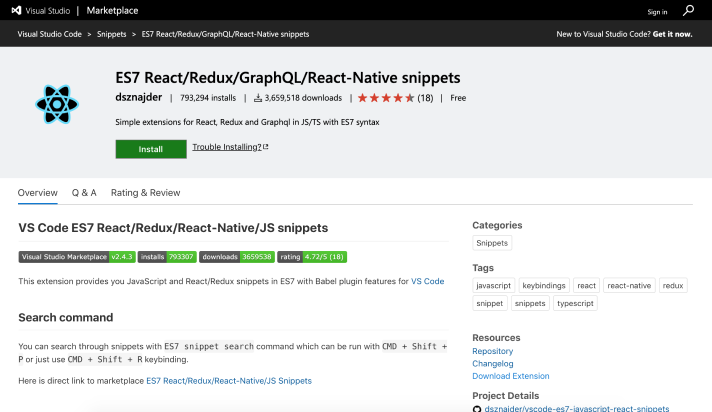Open dsznajder/vscode-es7-javascript-react-snippets project link
The image size is (712, 412).
tap(577, 408)
